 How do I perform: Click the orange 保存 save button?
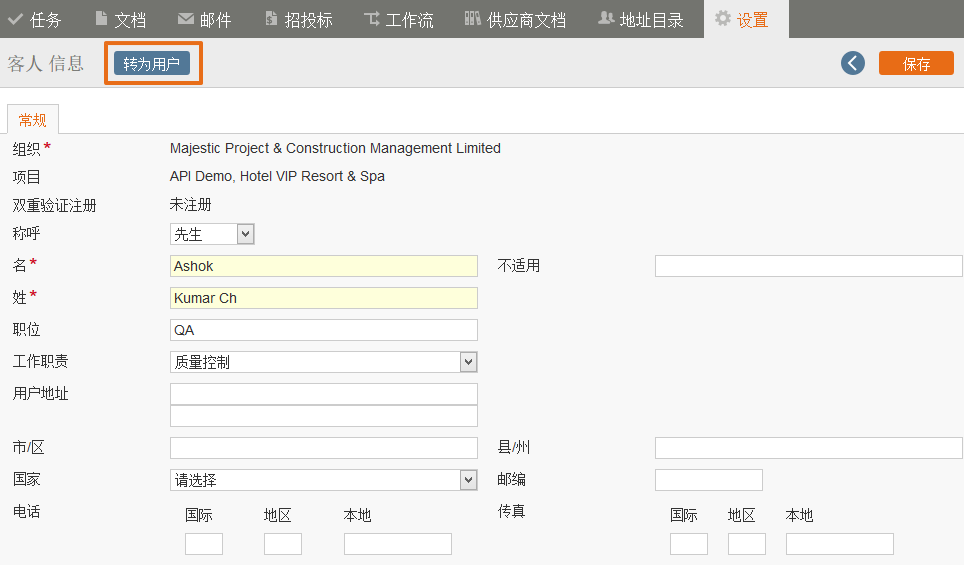coord(916,63)
